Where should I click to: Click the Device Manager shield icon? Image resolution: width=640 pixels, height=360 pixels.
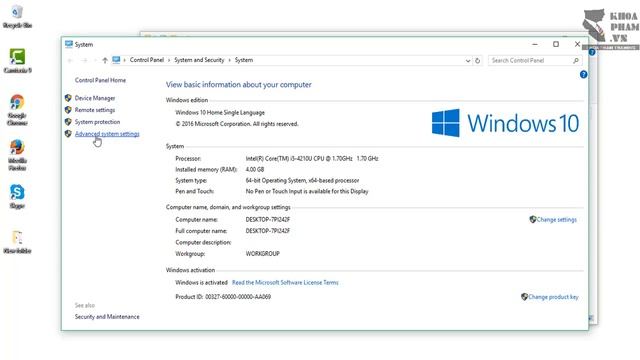[x=68, y=98]
